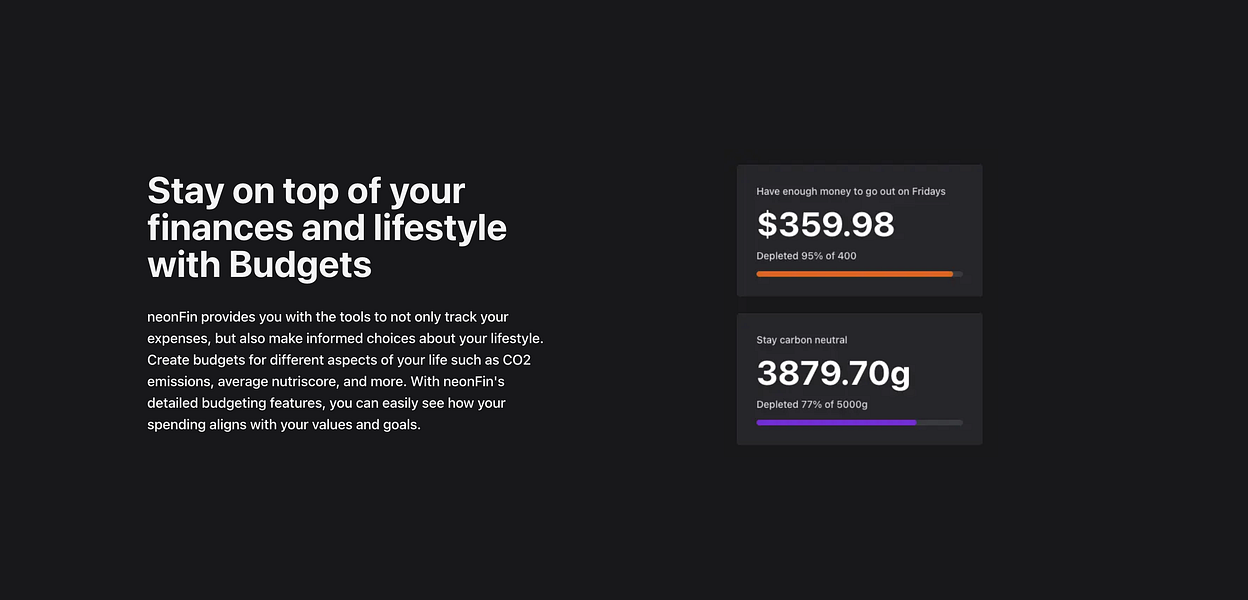Click the "Depleted 95% of 400" text
This screenshot has height=600, width=1248.
[x=806, y=256]
